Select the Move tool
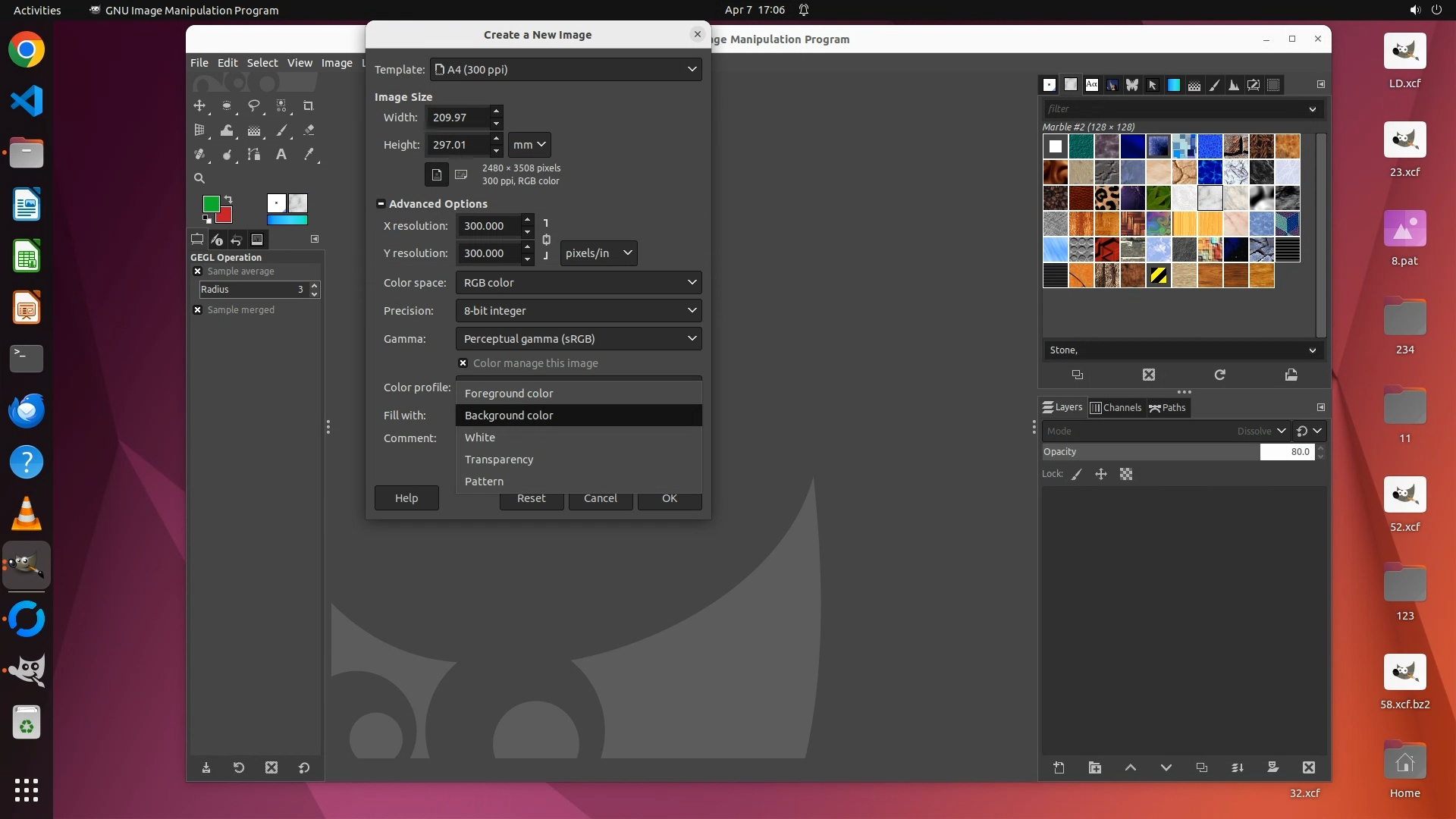 199,105
